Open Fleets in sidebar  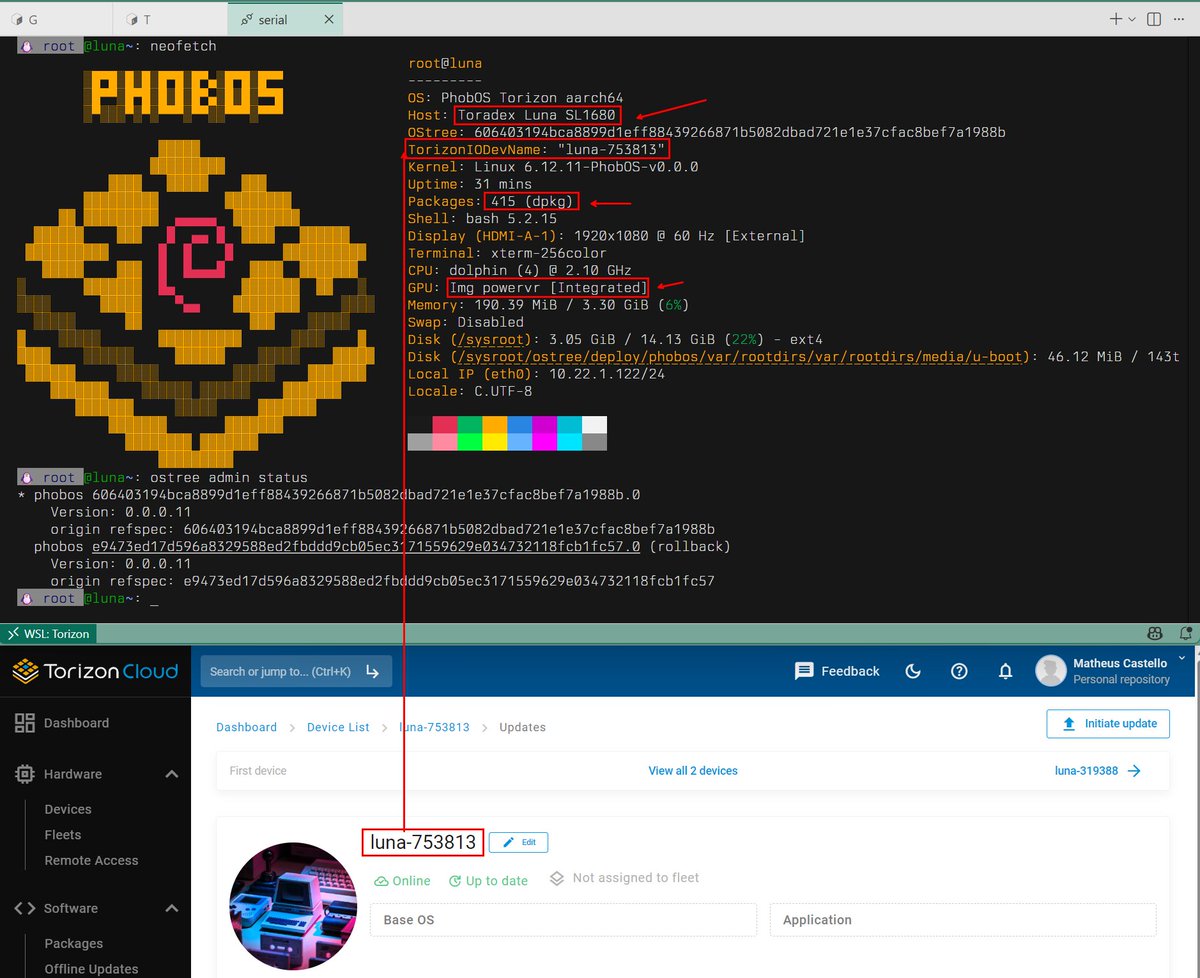pos(63,835)
